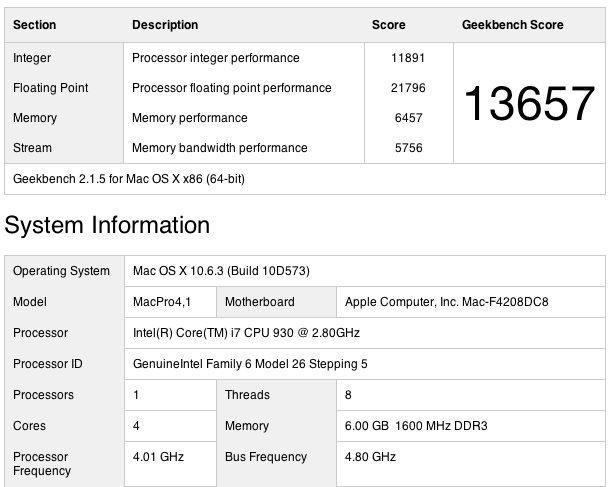Select the GenuineIntel Processor ID value
Viewport: 612px width, 487px height.
[250, 364]
